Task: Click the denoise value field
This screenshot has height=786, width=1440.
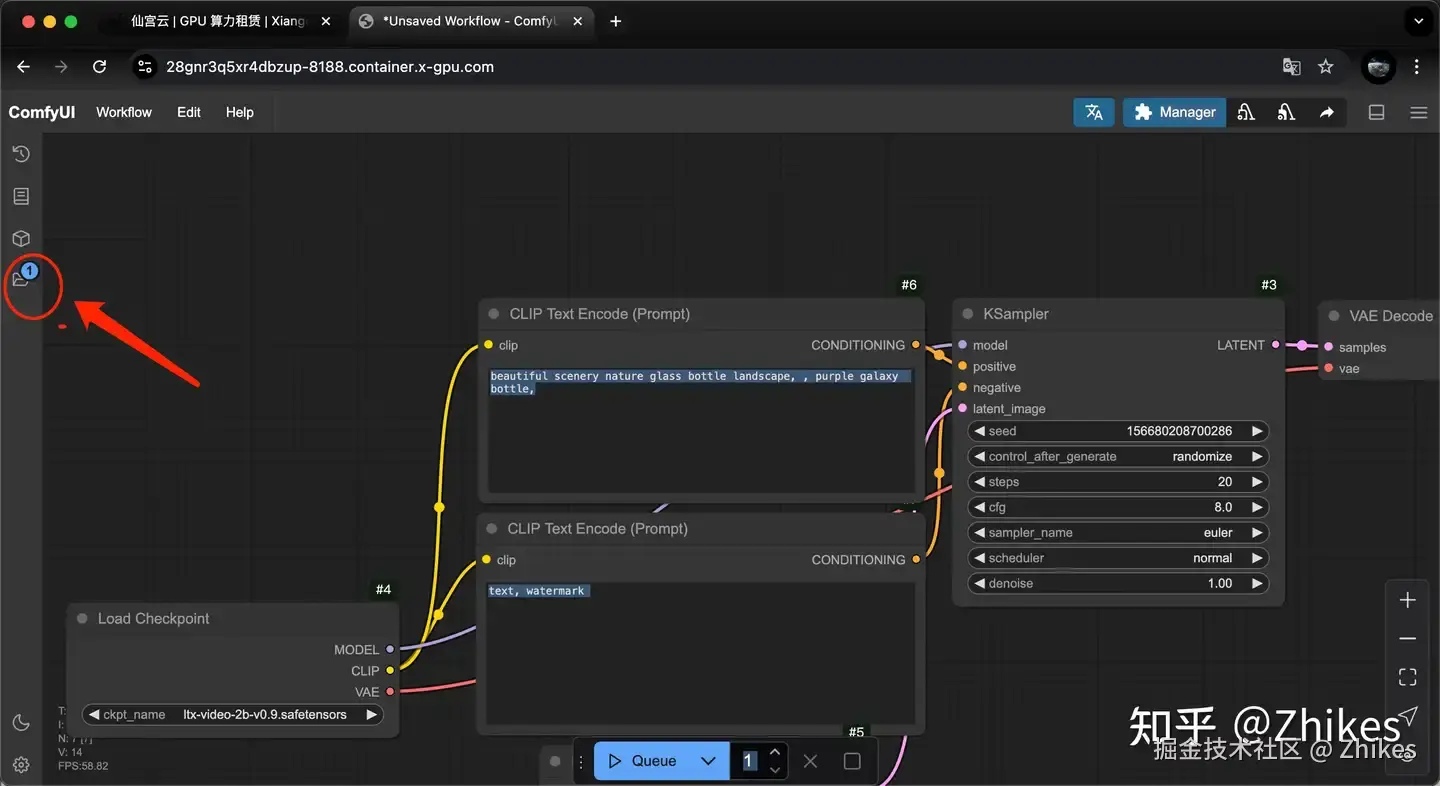Action: [x=1118, y=583]
